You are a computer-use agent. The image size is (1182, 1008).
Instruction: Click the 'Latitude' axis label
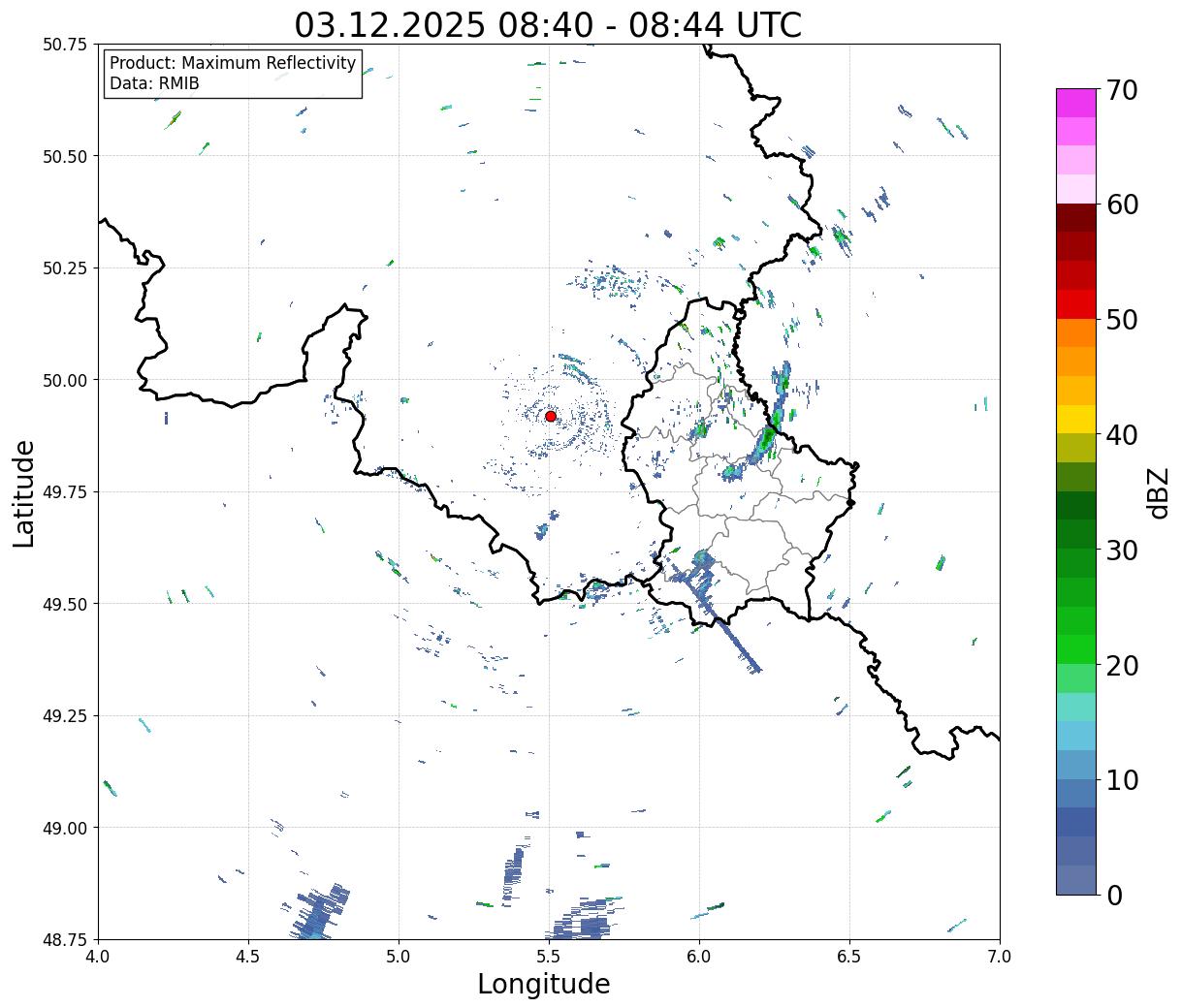[x=24, y=492]
